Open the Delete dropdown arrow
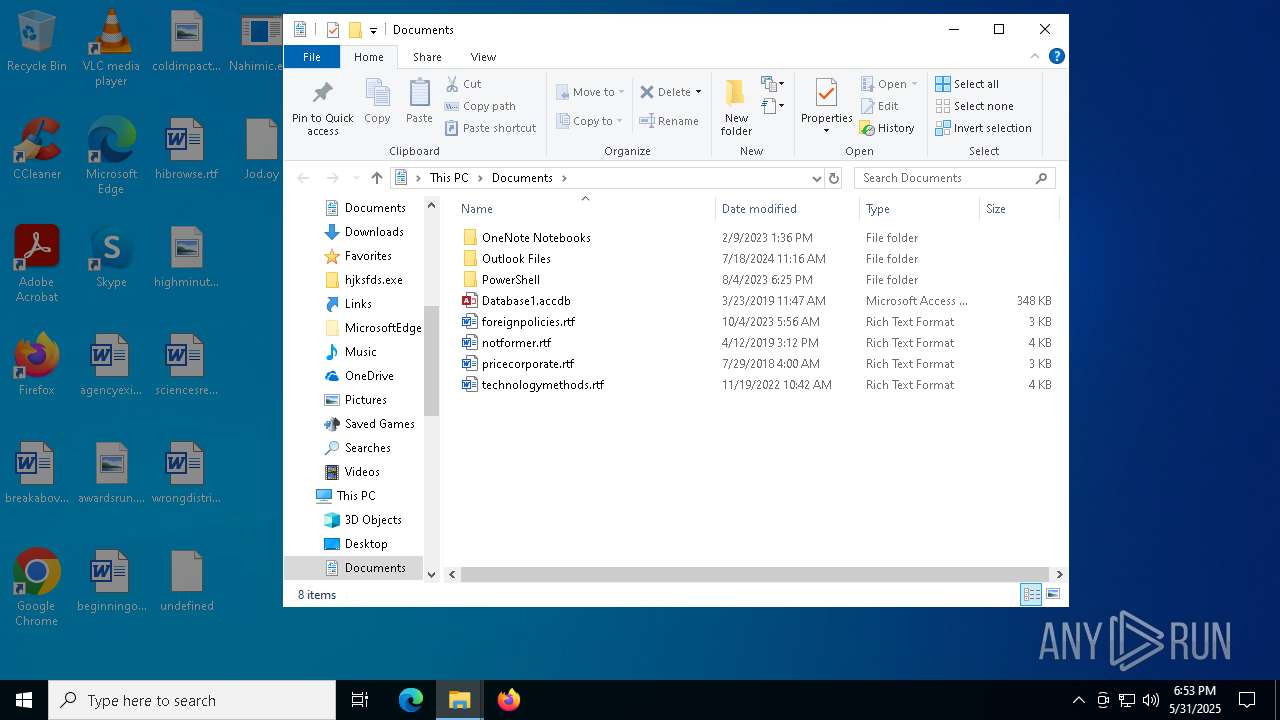Image resolution: width=1280 pixels, height=720 pixels. point(698,92)
